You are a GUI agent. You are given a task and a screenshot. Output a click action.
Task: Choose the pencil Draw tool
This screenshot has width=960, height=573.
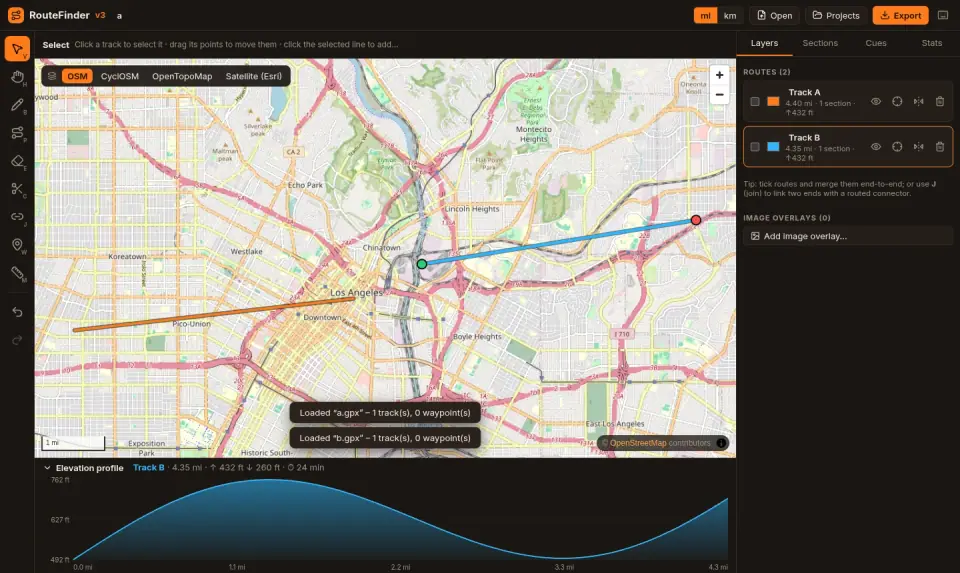click(x=17, y=105)
